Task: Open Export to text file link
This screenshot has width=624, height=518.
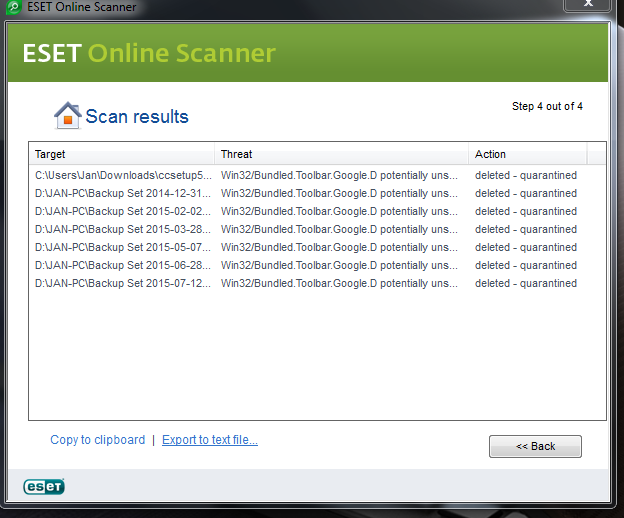Action: (210, 440)
